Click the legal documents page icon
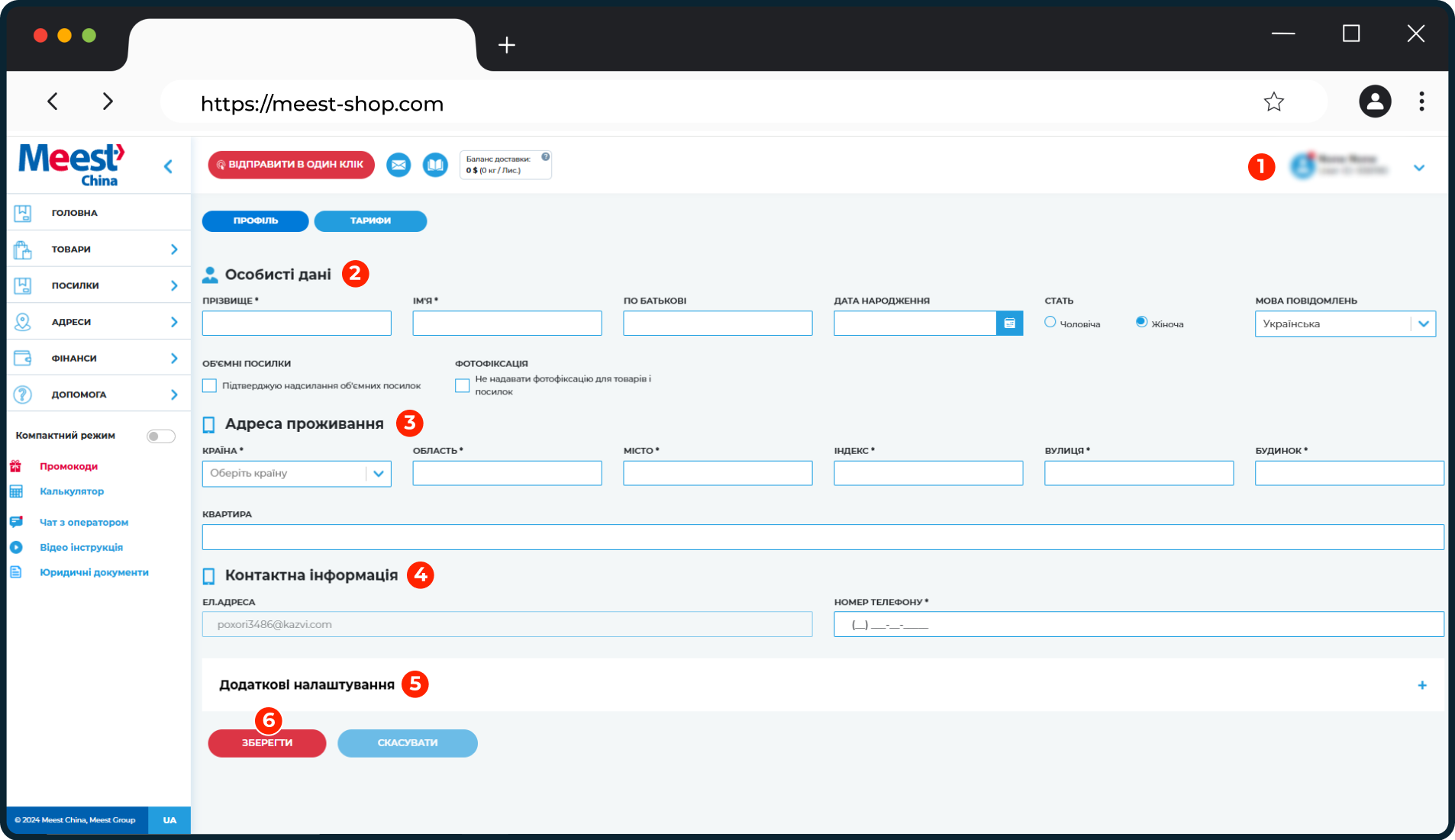The height and width of the screenshot is (840, 1455). click(x=15, y=572)
